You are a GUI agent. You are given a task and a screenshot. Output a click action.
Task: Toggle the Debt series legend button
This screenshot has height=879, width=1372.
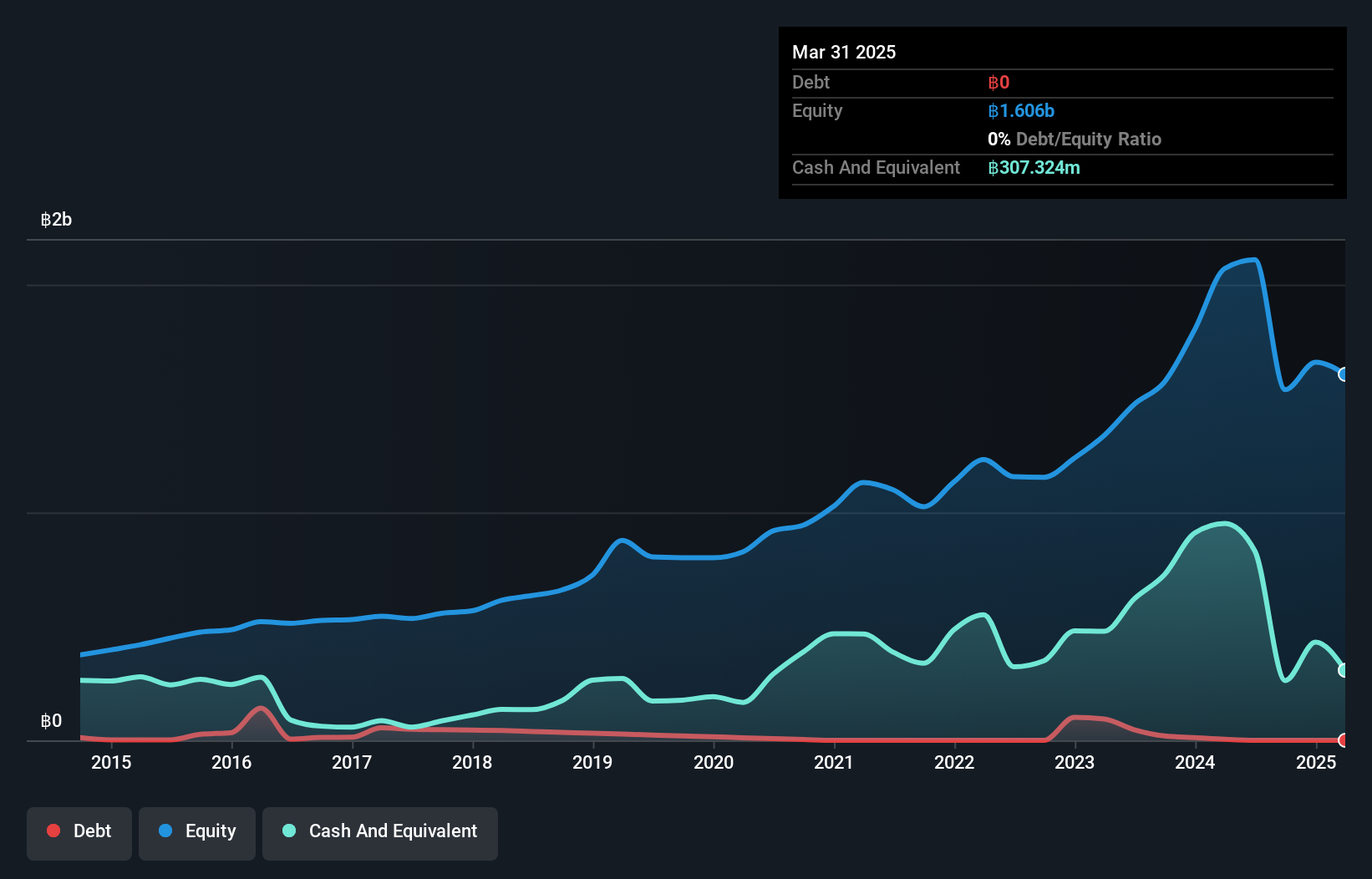(79, 833)
